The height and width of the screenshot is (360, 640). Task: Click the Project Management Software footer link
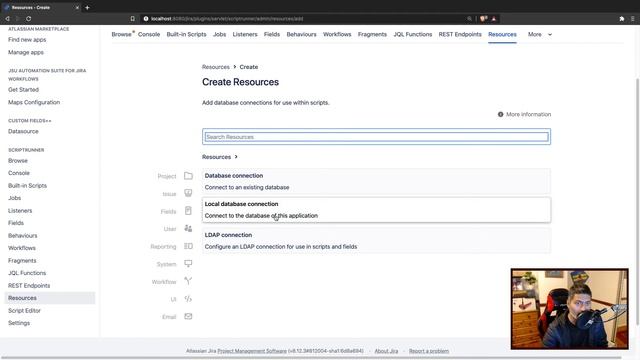click(x=252, y=351)
